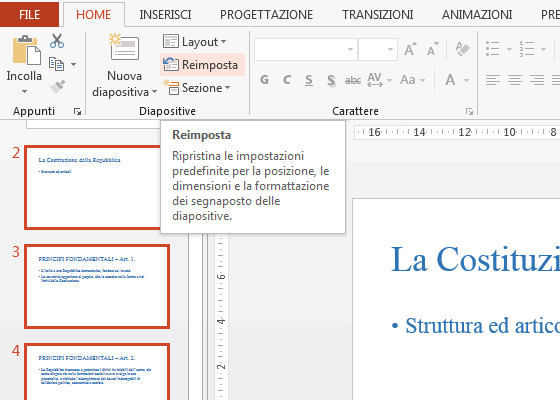Click the slide title La Costituzione
560x400 pixels.
(475, 259)
